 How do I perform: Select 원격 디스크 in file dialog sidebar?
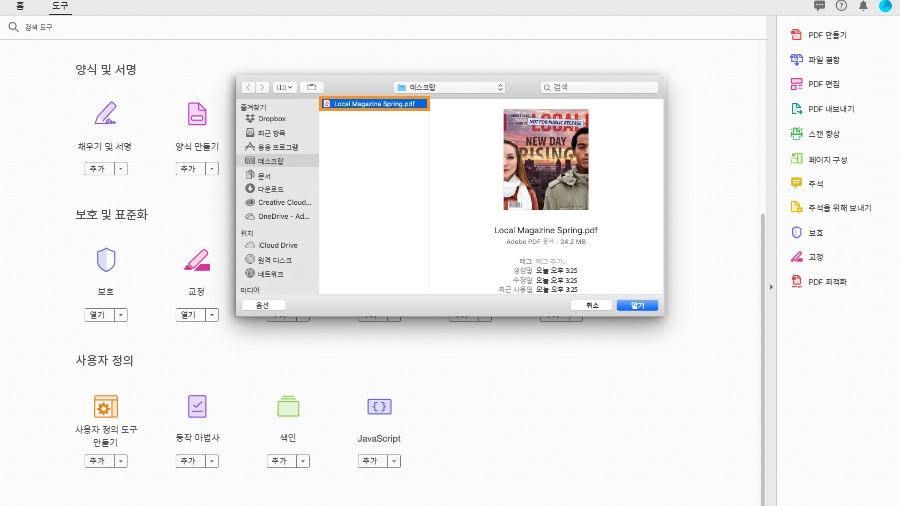click(278, 260)
